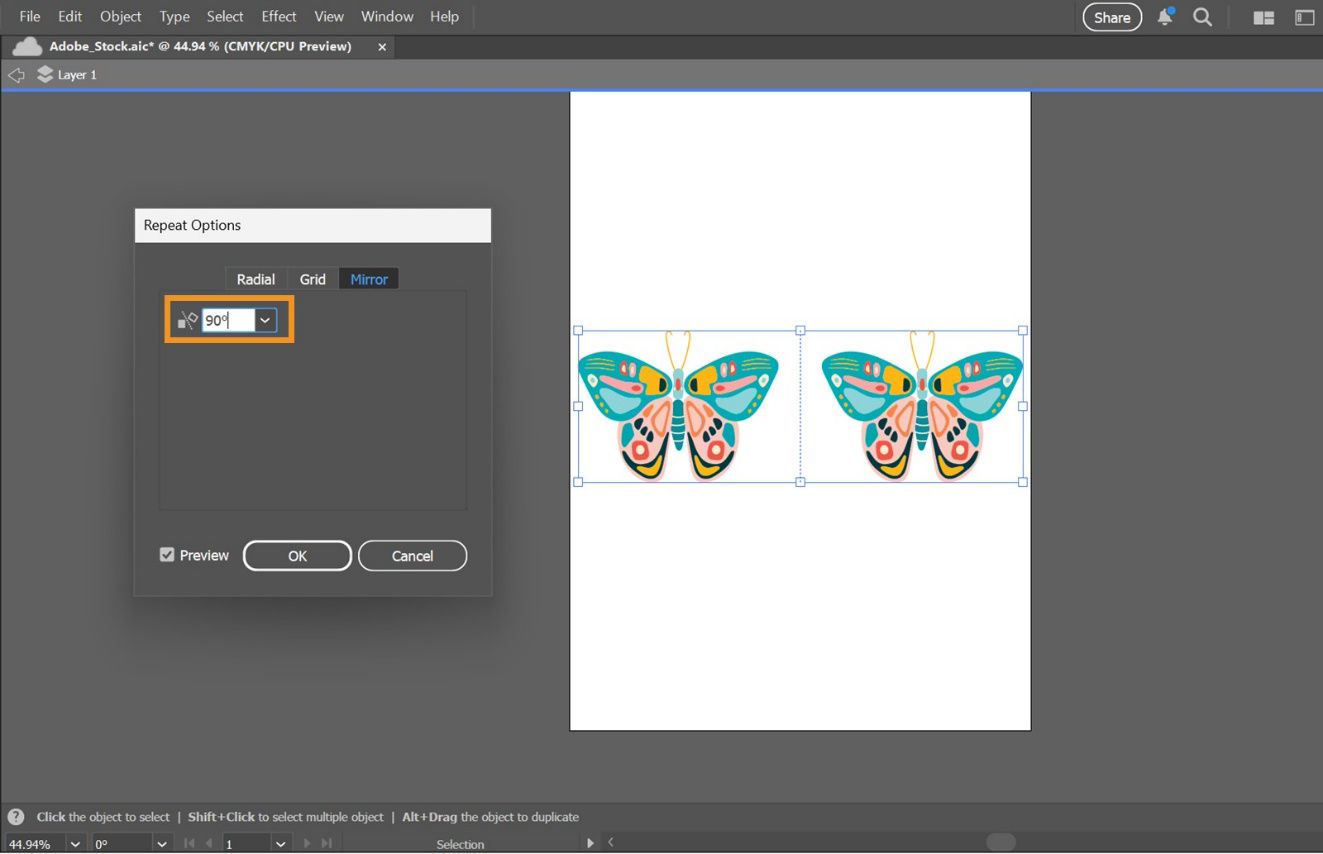This screenshot has height=854, width=1323.
Task: Click the cloud document icon on the tab
Action: 27,46
